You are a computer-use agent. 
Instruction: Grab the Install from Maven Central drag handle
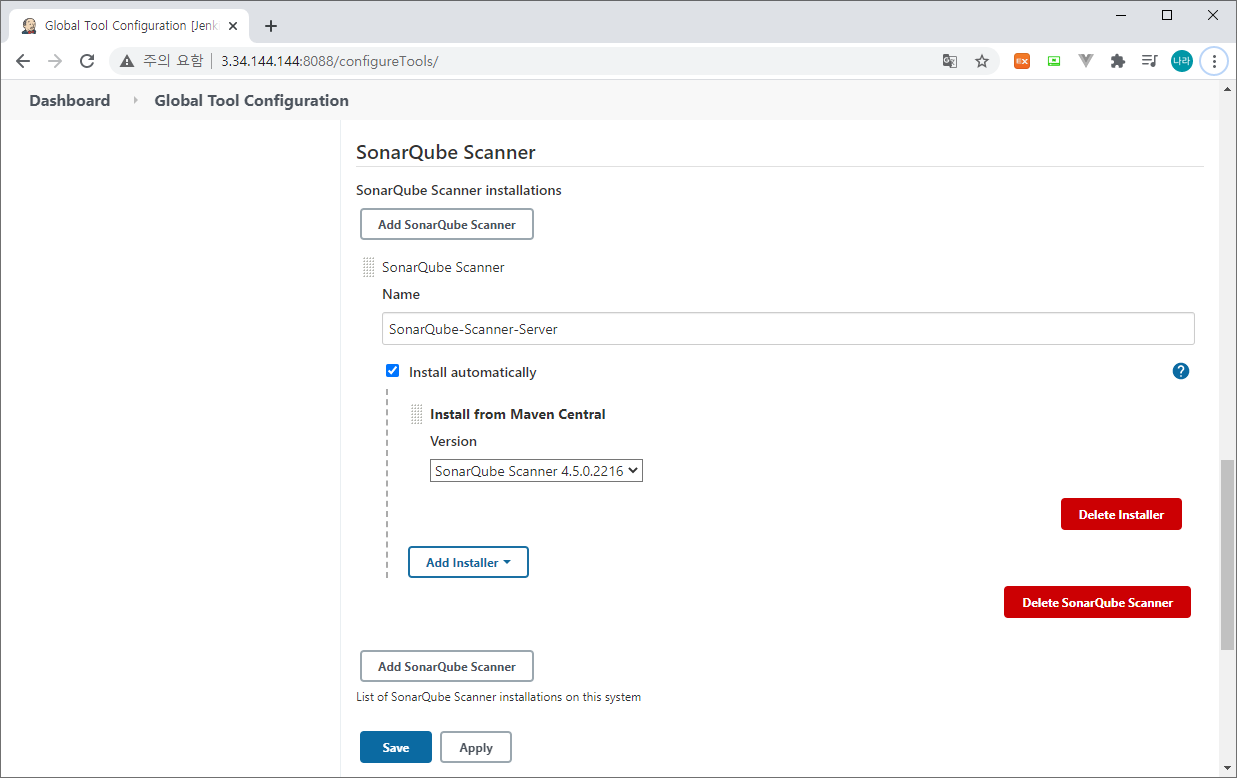point(417,414)
